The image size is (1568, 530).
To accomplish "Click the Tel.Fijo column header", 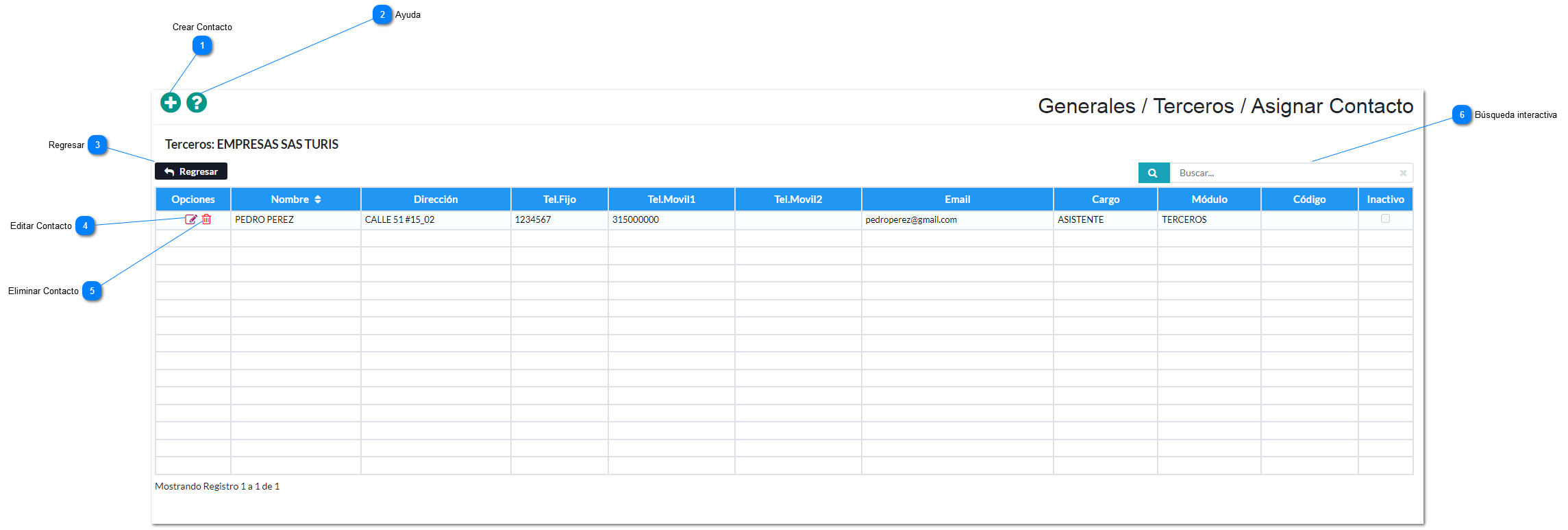I will pos(560,200).
